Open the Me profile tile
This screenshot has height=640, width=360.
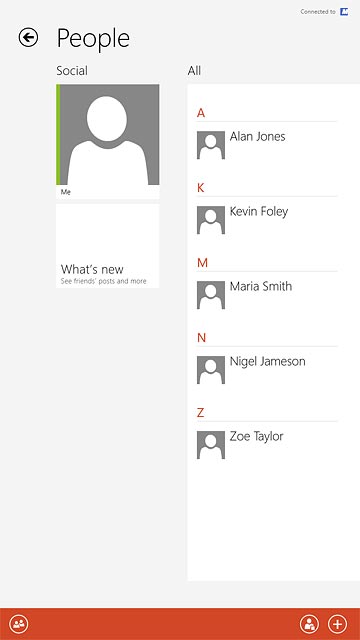pyautogui.click(x=108, y=142)
